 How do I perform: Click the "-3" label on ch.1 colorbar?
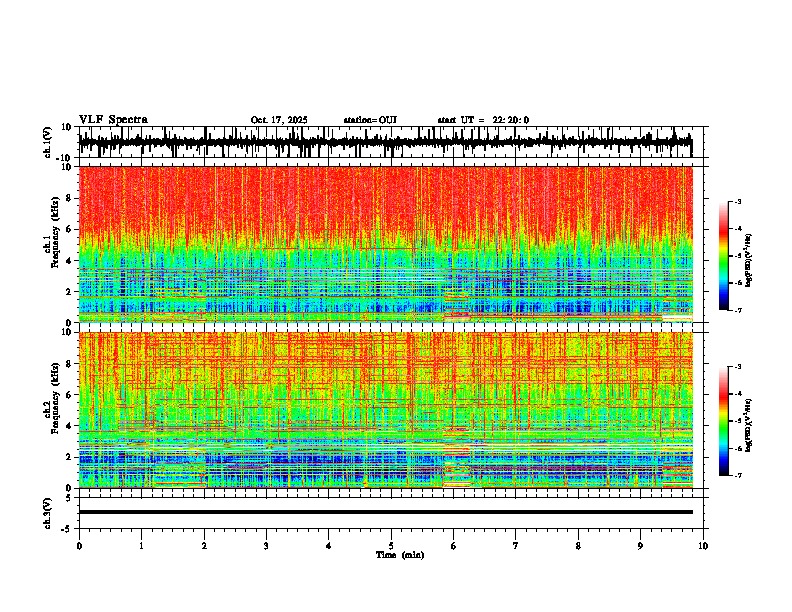pyautogui.click(x=737, y=201)
